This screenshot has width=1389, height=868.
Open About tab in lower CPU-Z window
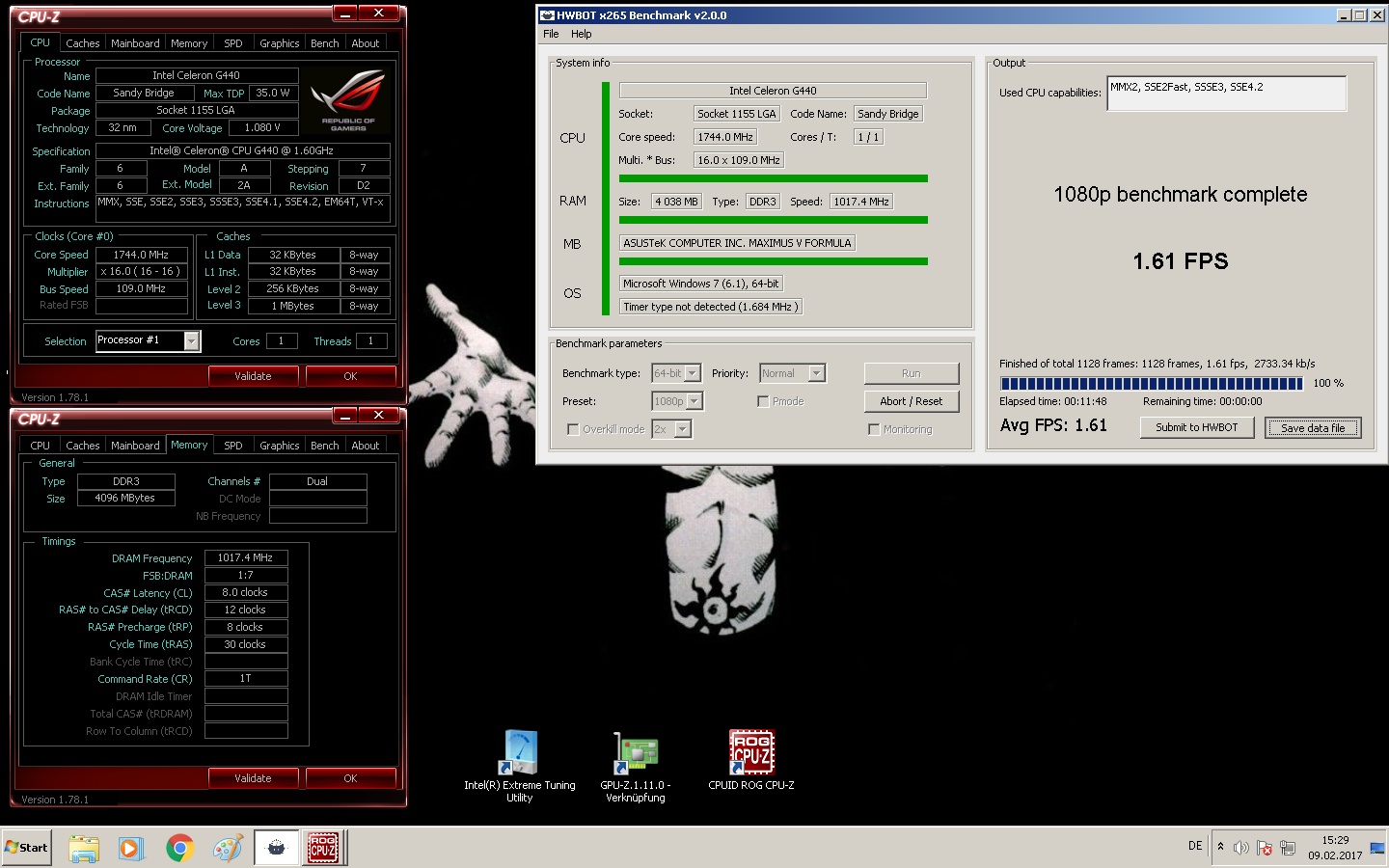[365, 446]
